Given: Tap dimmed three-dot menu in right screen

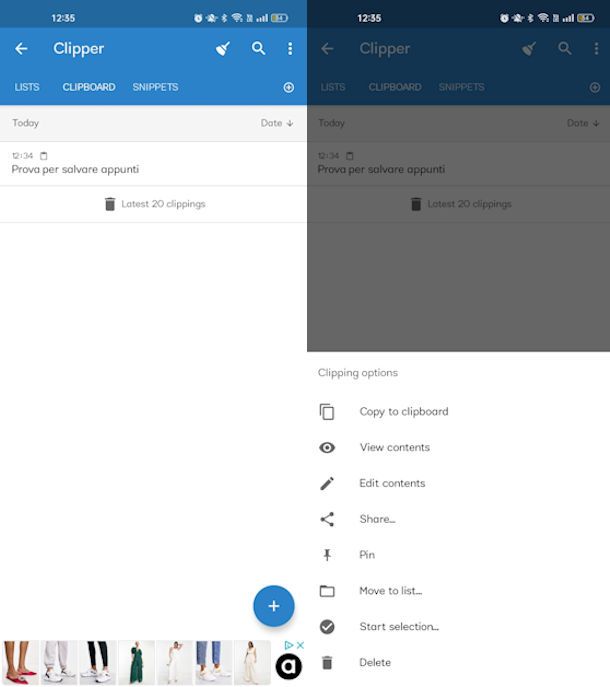Looking at the screenshot, I should pyautogui.click(x=596, y=49).
